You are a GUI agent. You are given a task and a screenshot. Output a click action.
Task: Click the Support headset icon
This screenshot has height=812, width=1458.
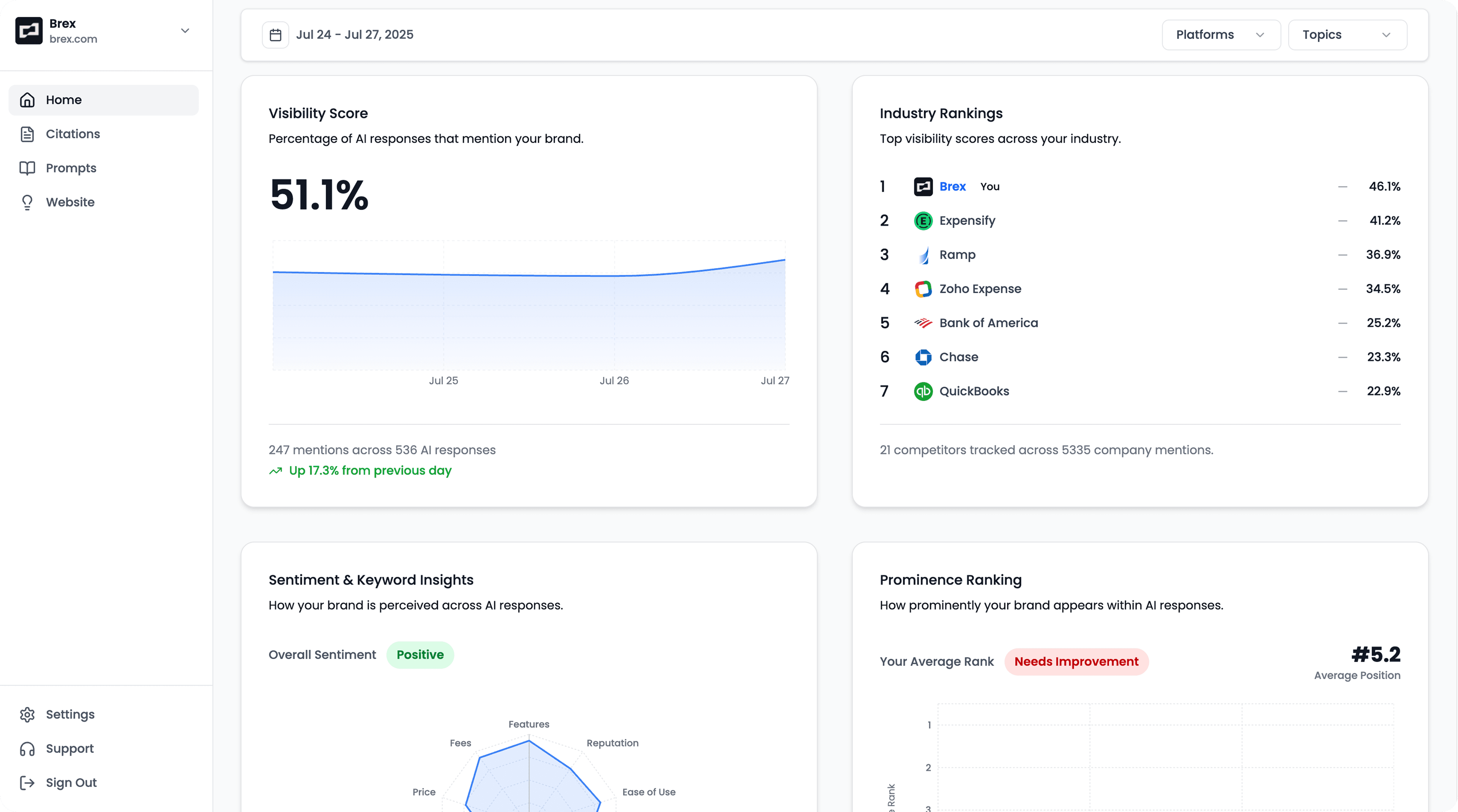(x=27, y=749)
